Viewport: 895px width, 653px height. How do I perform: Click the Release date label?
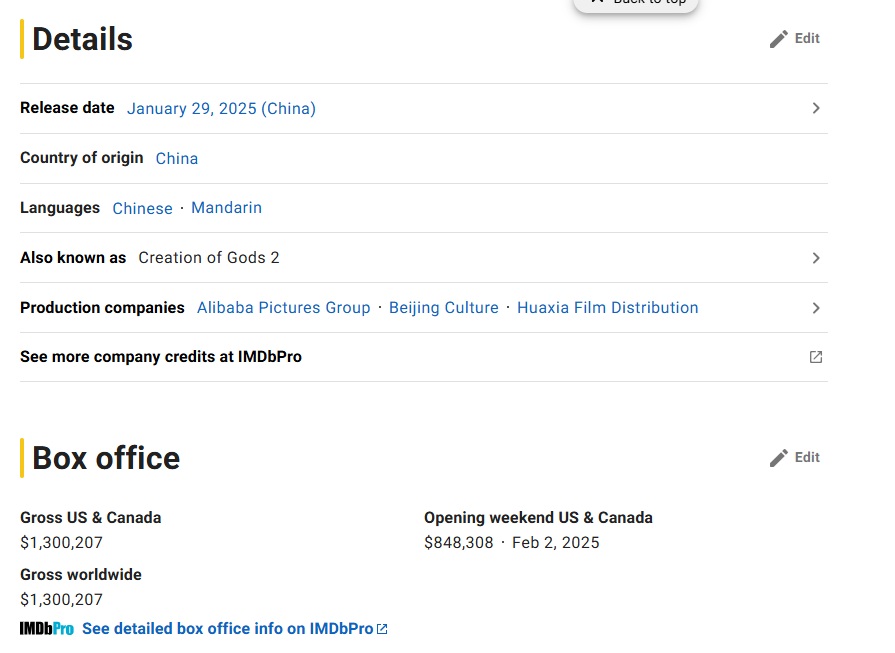(67, 108)
